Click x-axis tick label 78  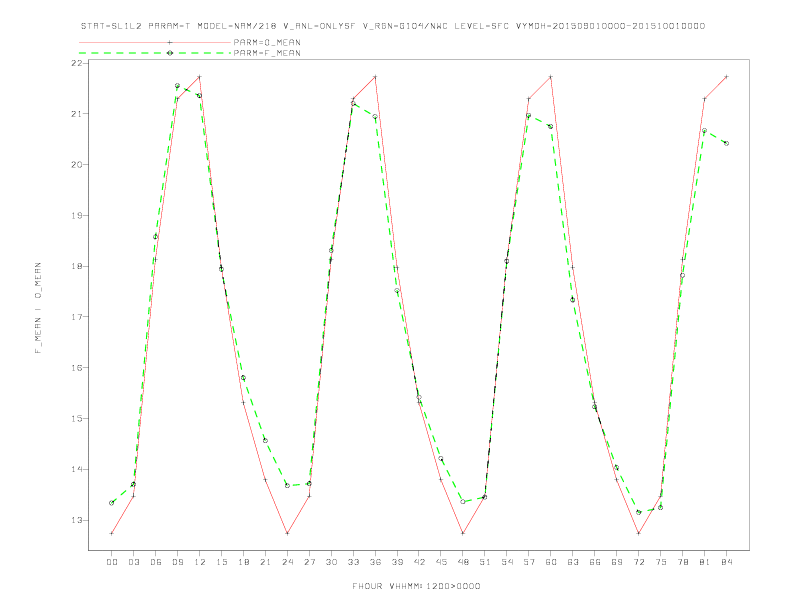(683, 562)
